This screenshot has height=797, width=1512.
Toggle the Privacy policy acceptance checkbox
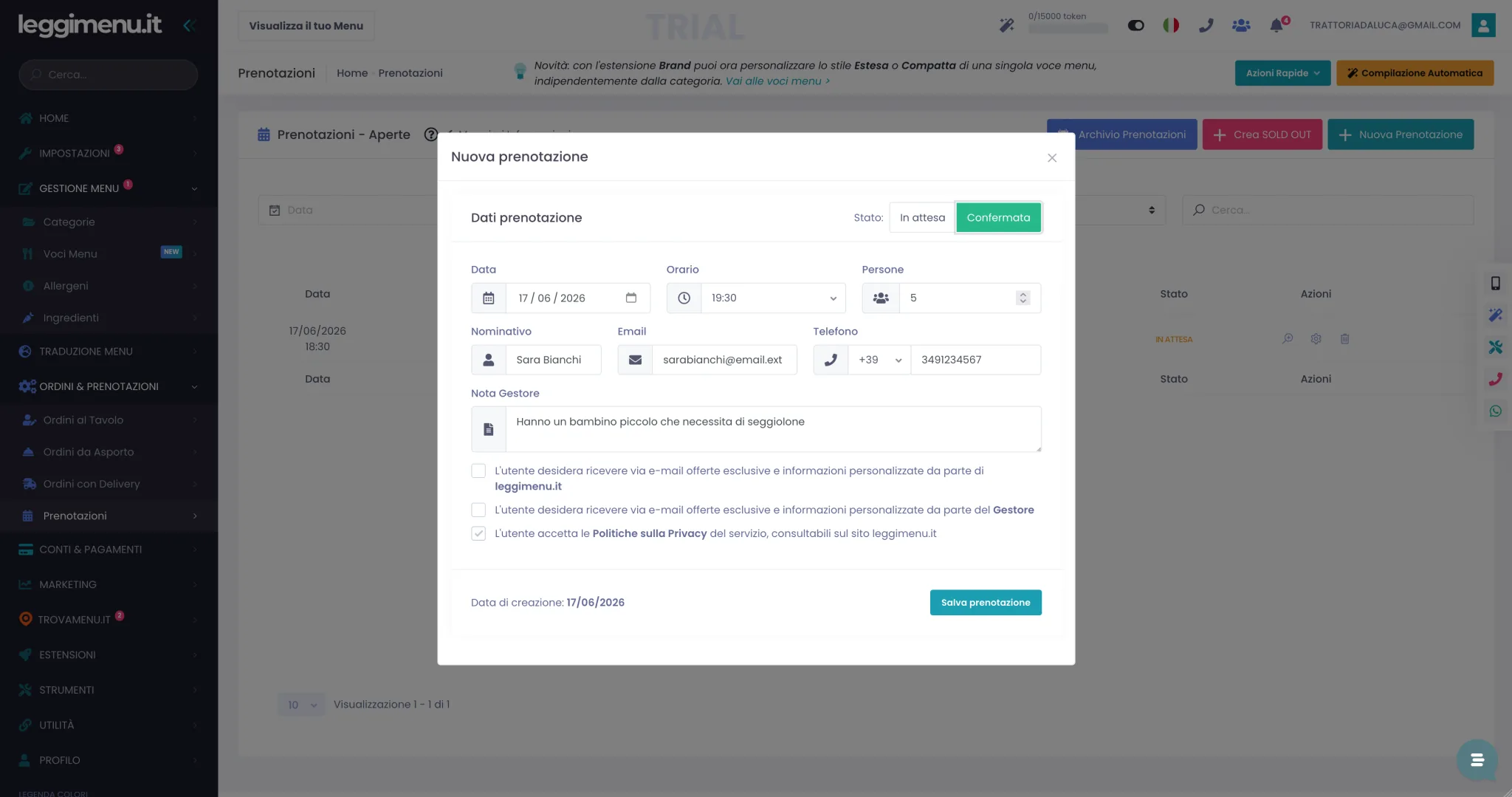pyautogui.click(x=478, y=533)
